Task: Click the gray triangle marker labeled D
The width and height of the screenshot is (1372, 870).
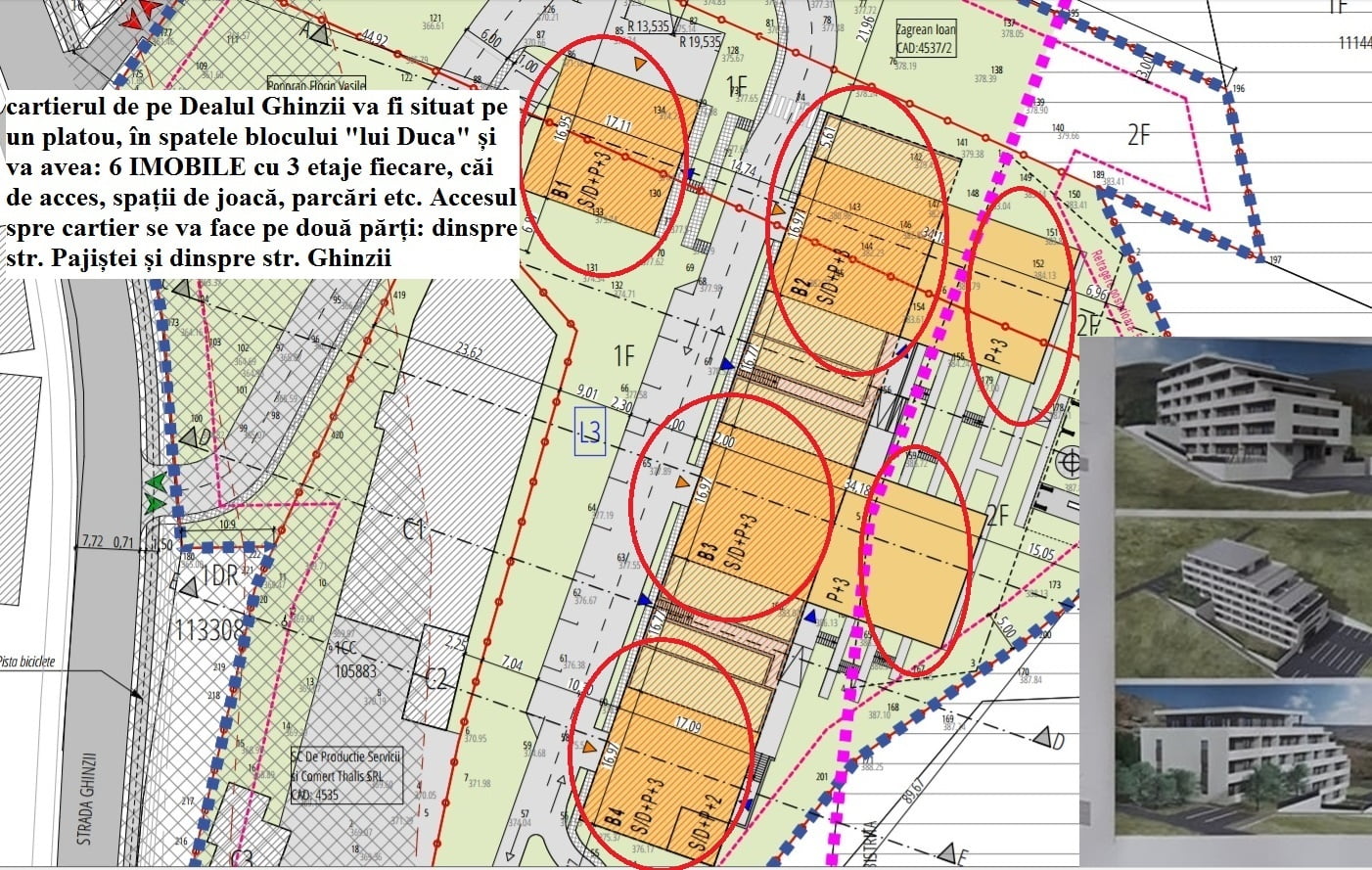Action: (1048, 737)
